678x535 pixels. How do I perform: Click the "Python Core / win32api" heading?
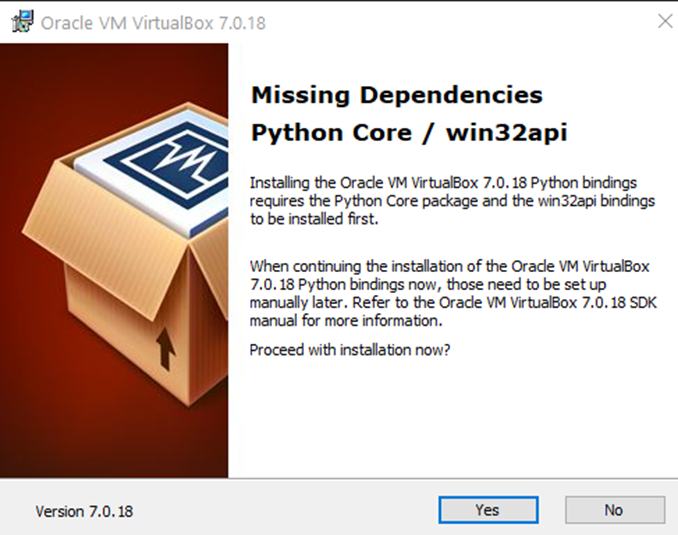(x=395, y=133)
